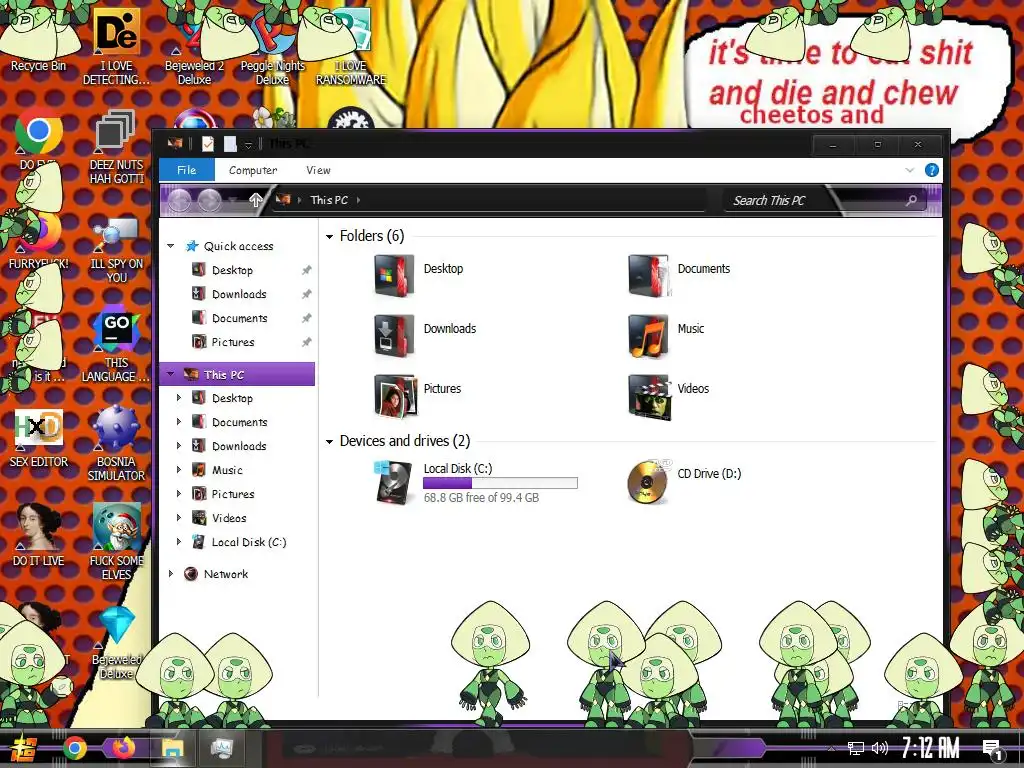This screenshot has height=768, width=1024.
Task: Expand Desktop under This PC
Action: (x=179, y=398)
